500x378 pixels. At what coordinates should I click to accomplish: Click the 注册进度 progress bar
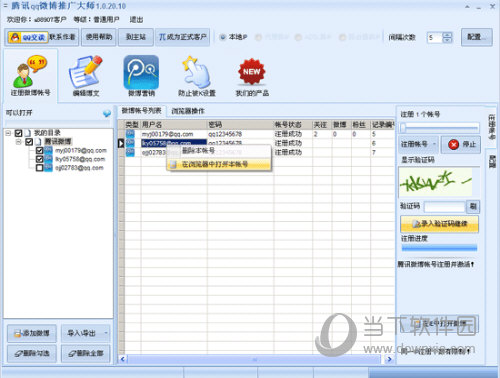point(439,247)
